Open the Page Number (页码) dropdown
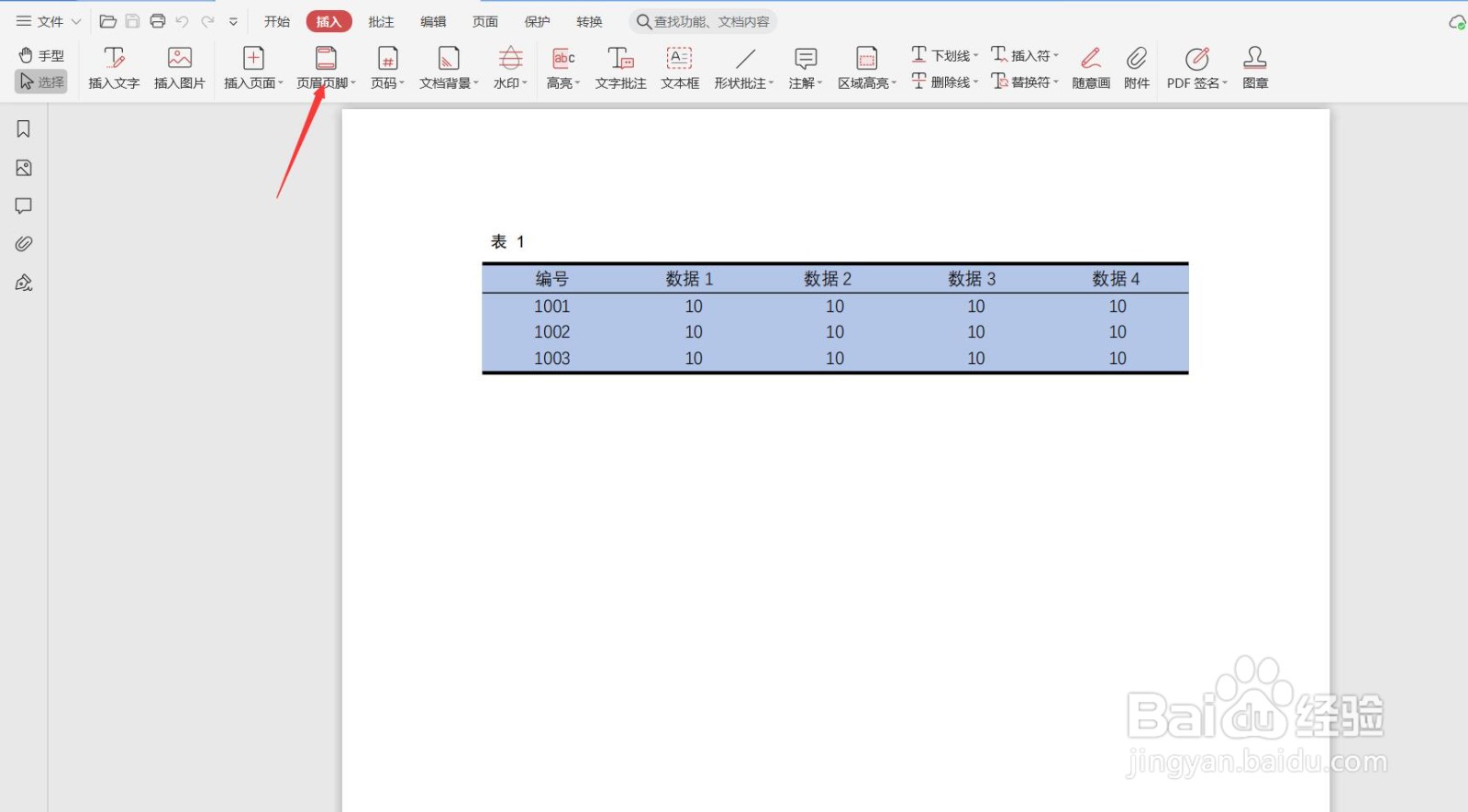This screenshot has height=812, width=1468. [x=388, y=68]
